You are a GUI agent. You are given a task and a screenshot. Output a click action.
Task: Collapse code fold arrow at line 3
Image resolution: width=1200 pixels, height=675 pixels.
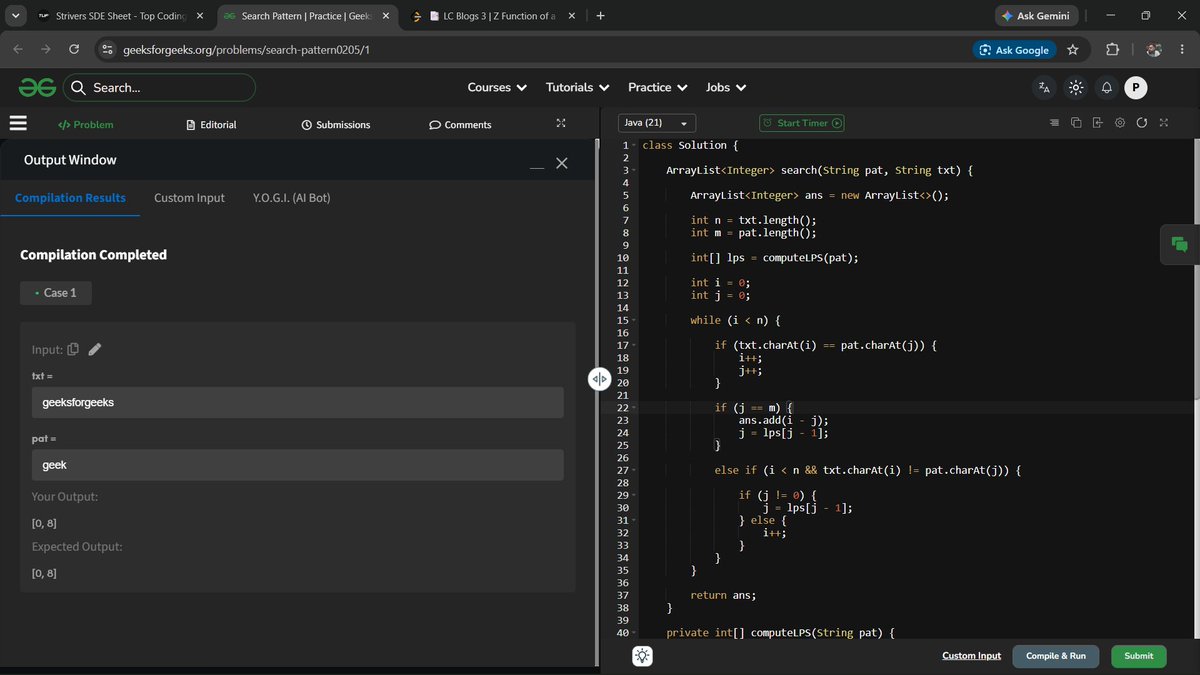point(634,171)
